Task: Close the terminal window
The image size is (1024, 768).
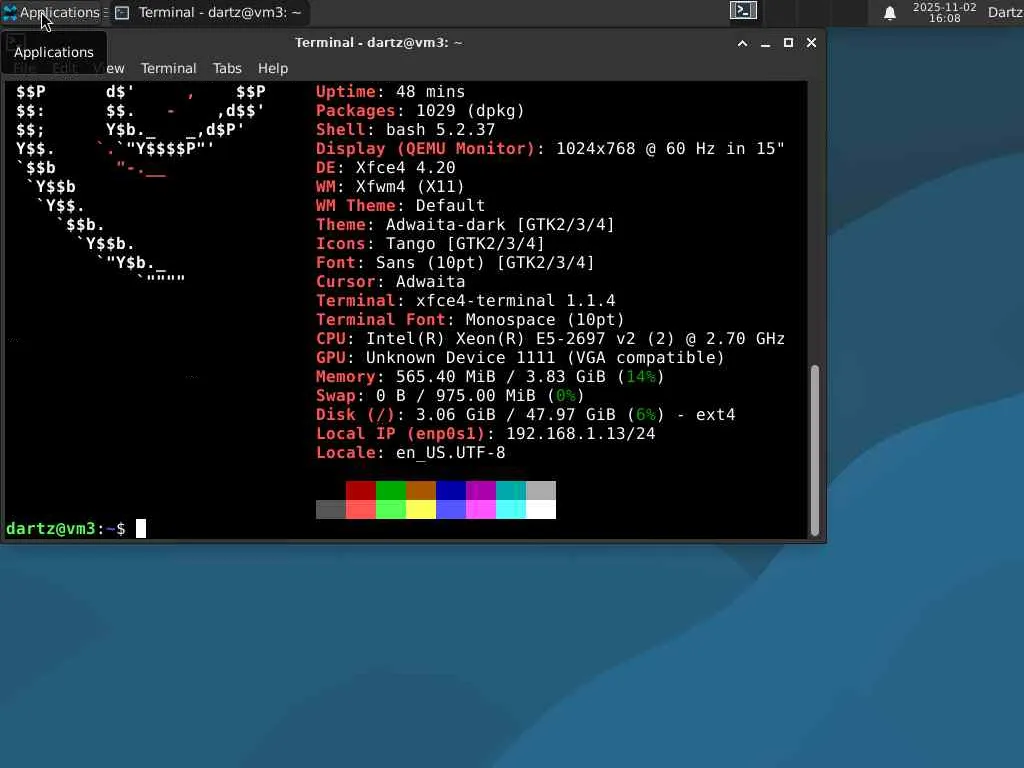Action: pyautogui.click(x=811, y=43)
